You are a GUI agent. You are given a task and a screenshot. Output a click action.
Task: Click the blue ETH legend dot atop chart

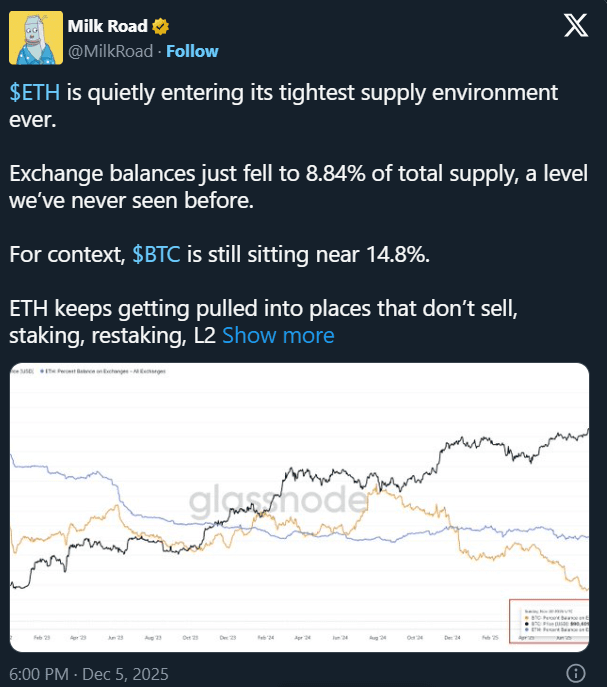(x=43, y=371)
